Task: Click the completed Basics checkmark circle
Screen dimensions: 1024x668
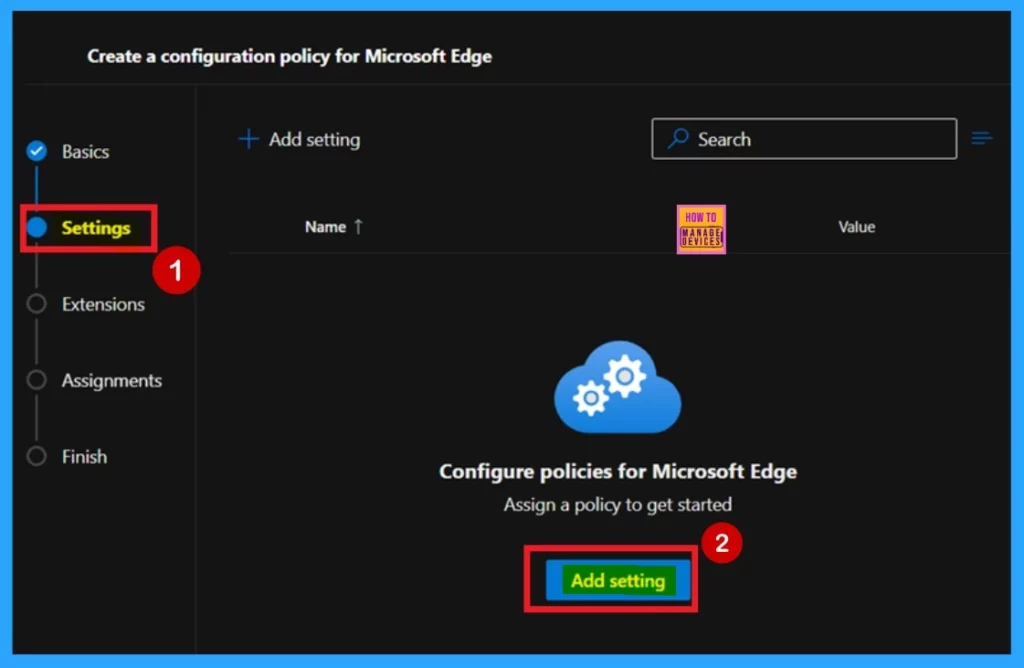Action: click(37, 151)
